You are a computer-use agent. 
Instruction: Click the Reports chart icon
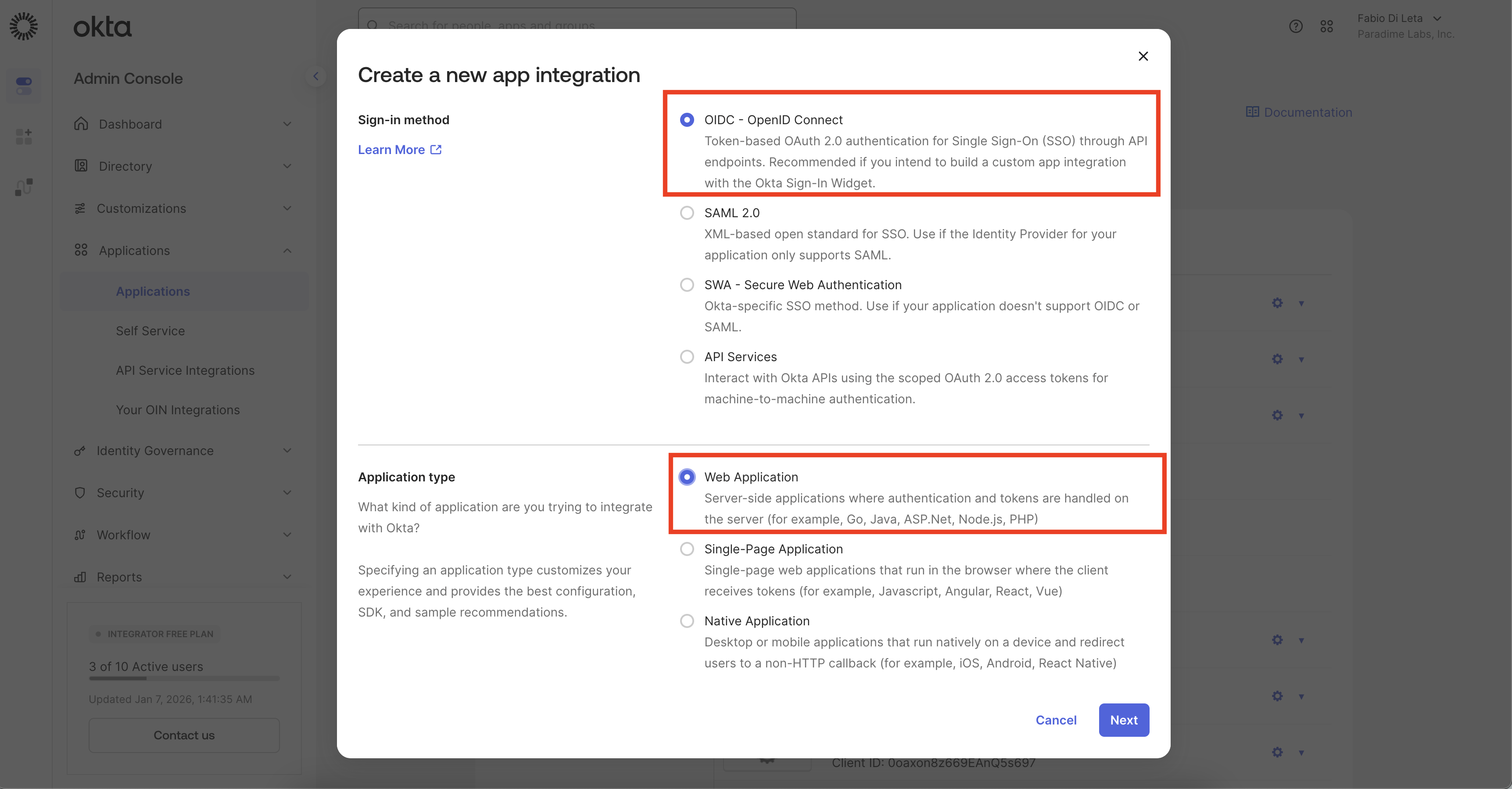pos(80,577)
